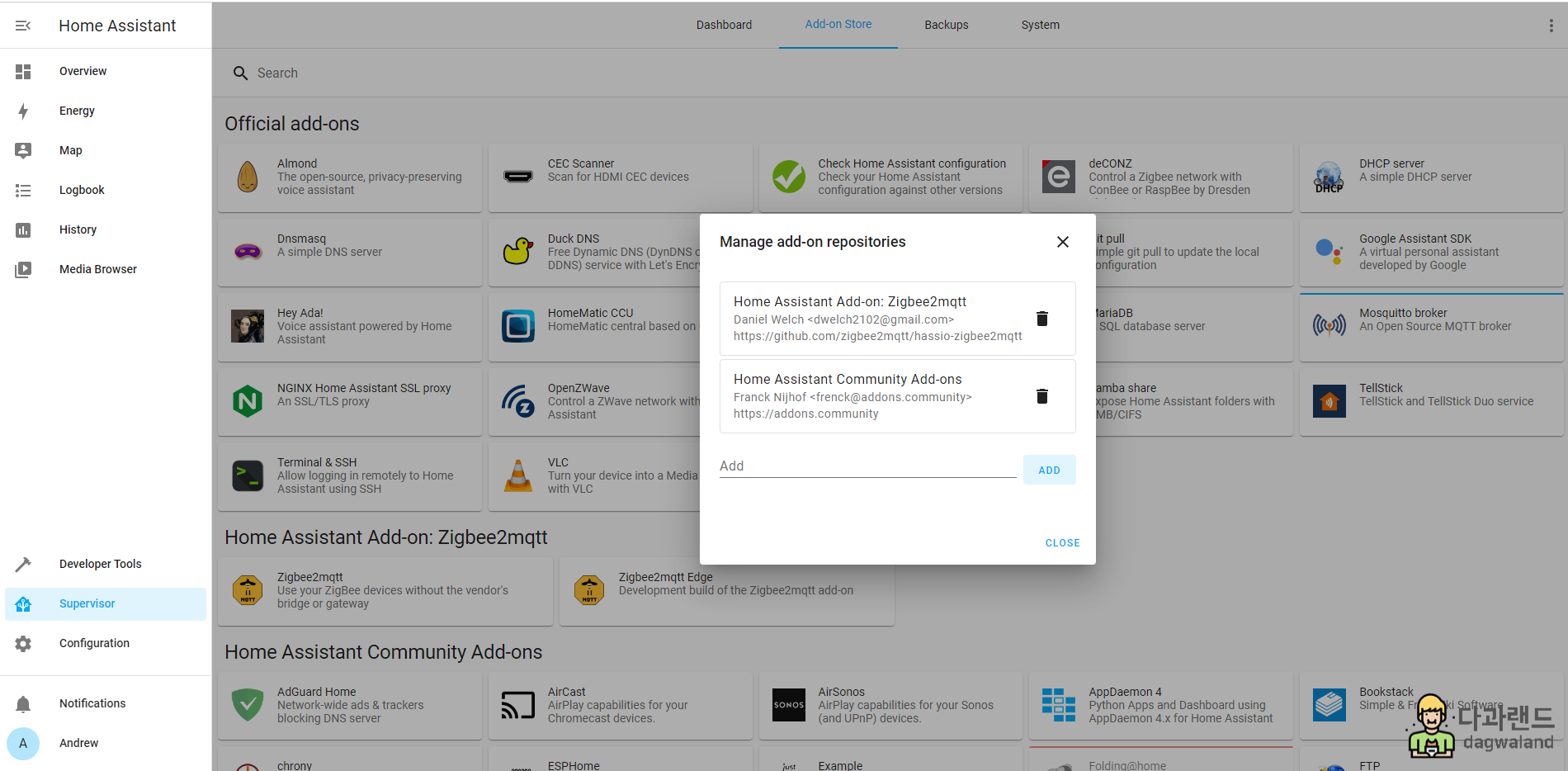This screenshot has height=771, width=1568.
Task: Open the Map panel
Action: pyautogui.click(x=106, y=150)
